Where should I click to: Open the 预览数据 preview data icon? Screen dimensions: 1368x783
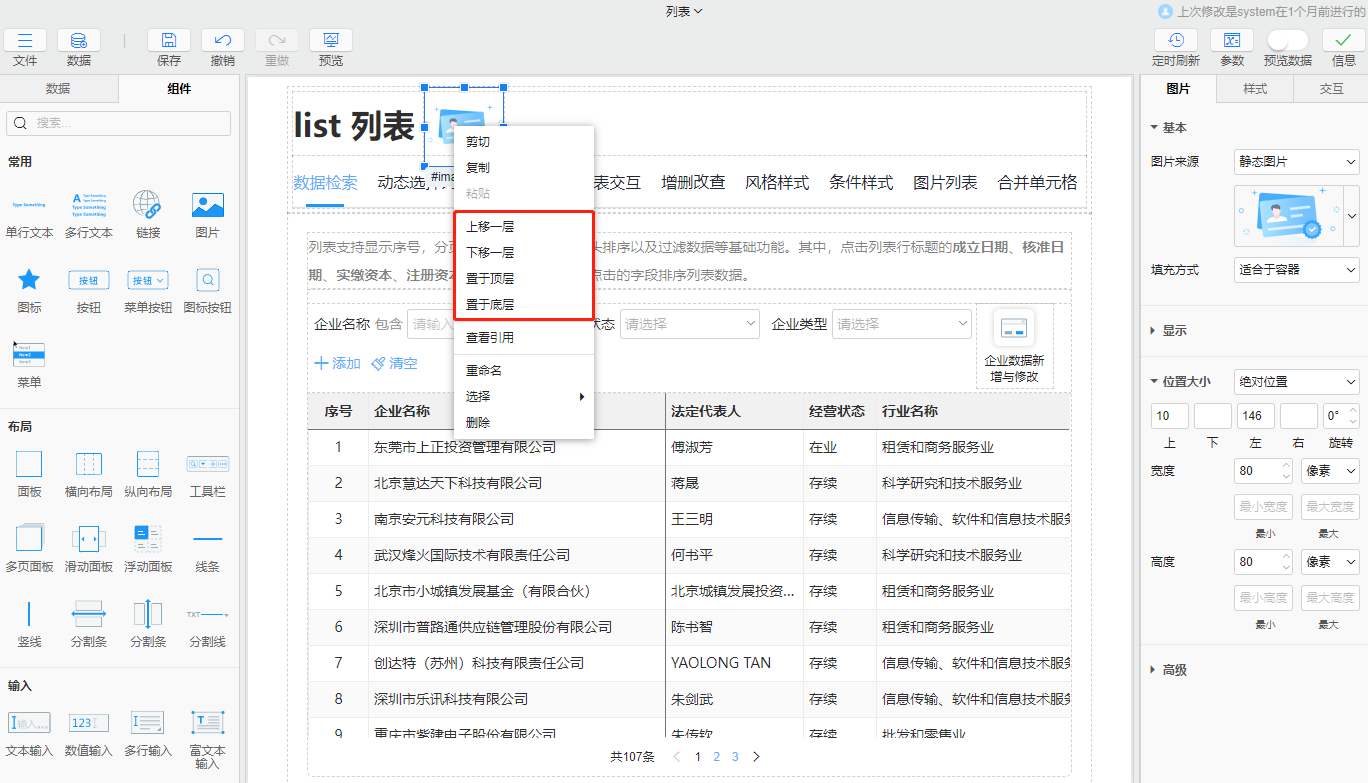1287,42
